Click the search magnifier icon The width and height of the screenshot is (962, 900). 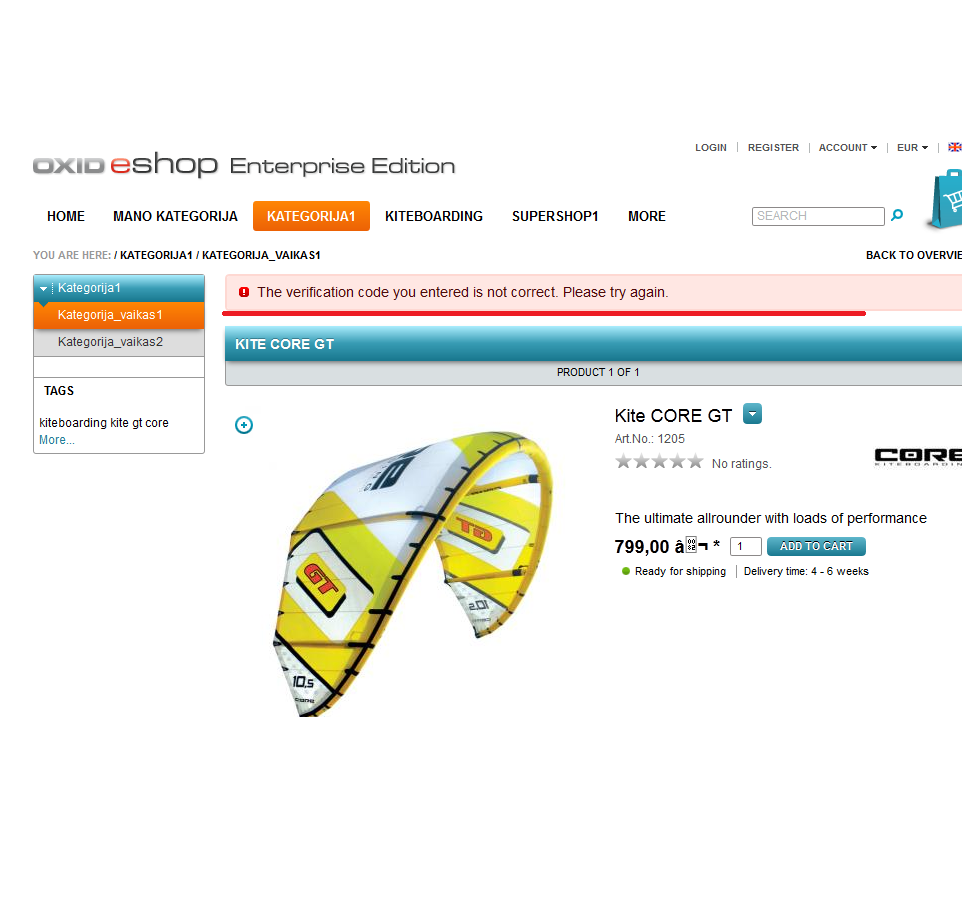[896, 215]
